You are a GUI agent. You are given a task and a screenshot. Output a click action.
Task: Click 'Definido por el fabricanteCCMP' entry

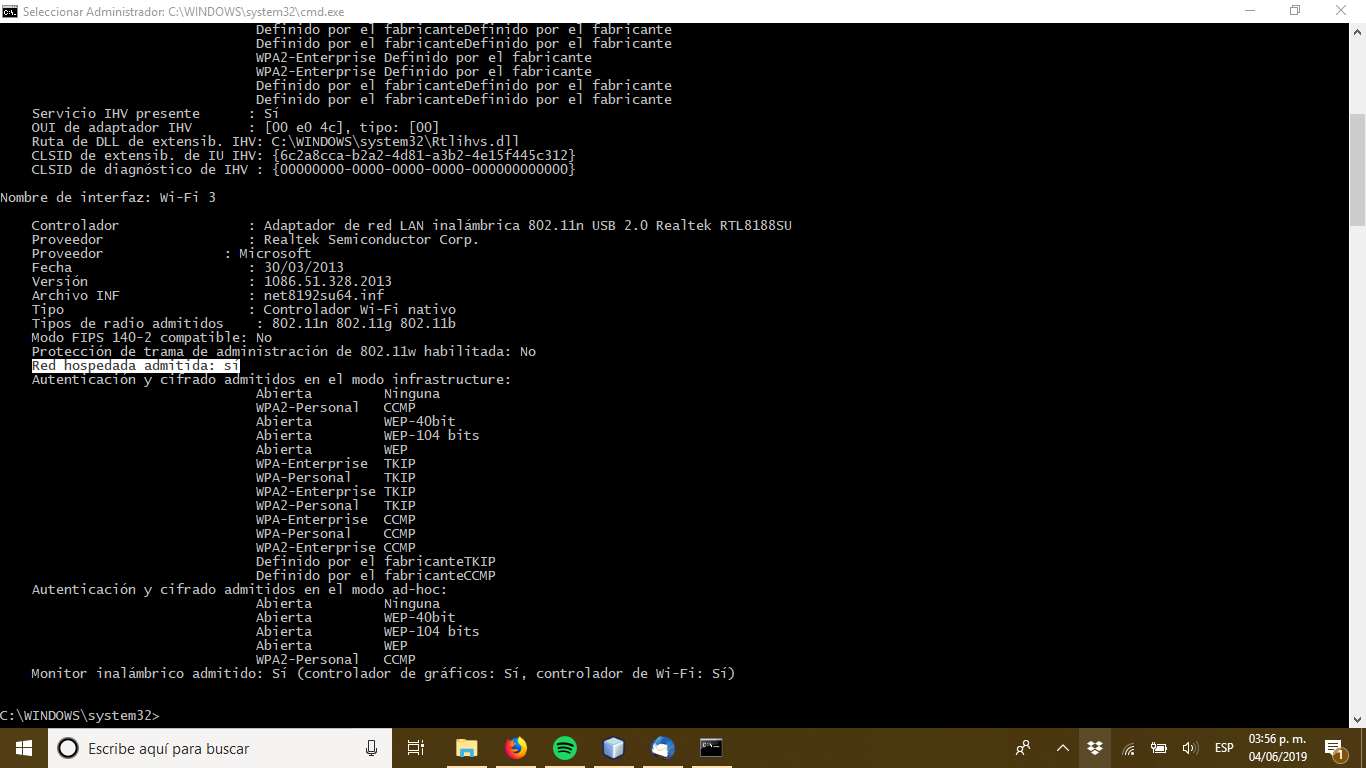tap(376, 576)
